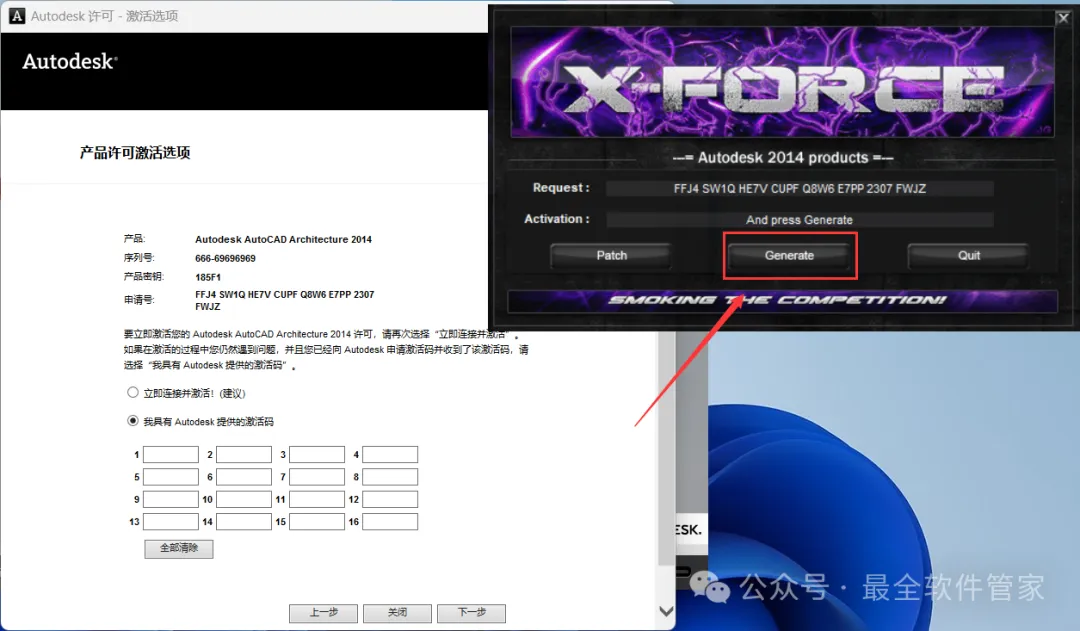Click the Activation text field in X-Force
The image size is (1080, 631).
tap(800, 220)
